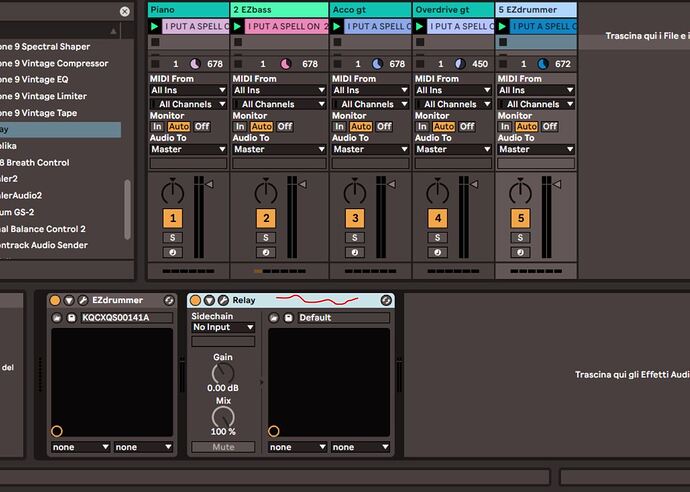
Task: Toggle the EZdrummer device activator
Action: (55, 300)
